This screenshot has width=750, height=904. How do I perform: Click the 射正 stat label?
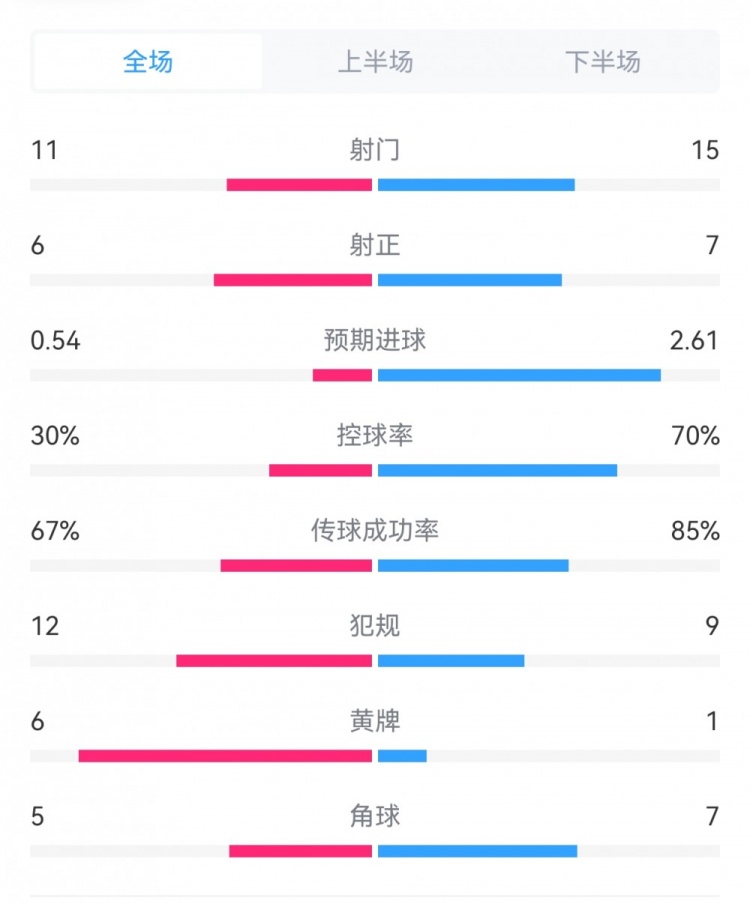(375, 245)
